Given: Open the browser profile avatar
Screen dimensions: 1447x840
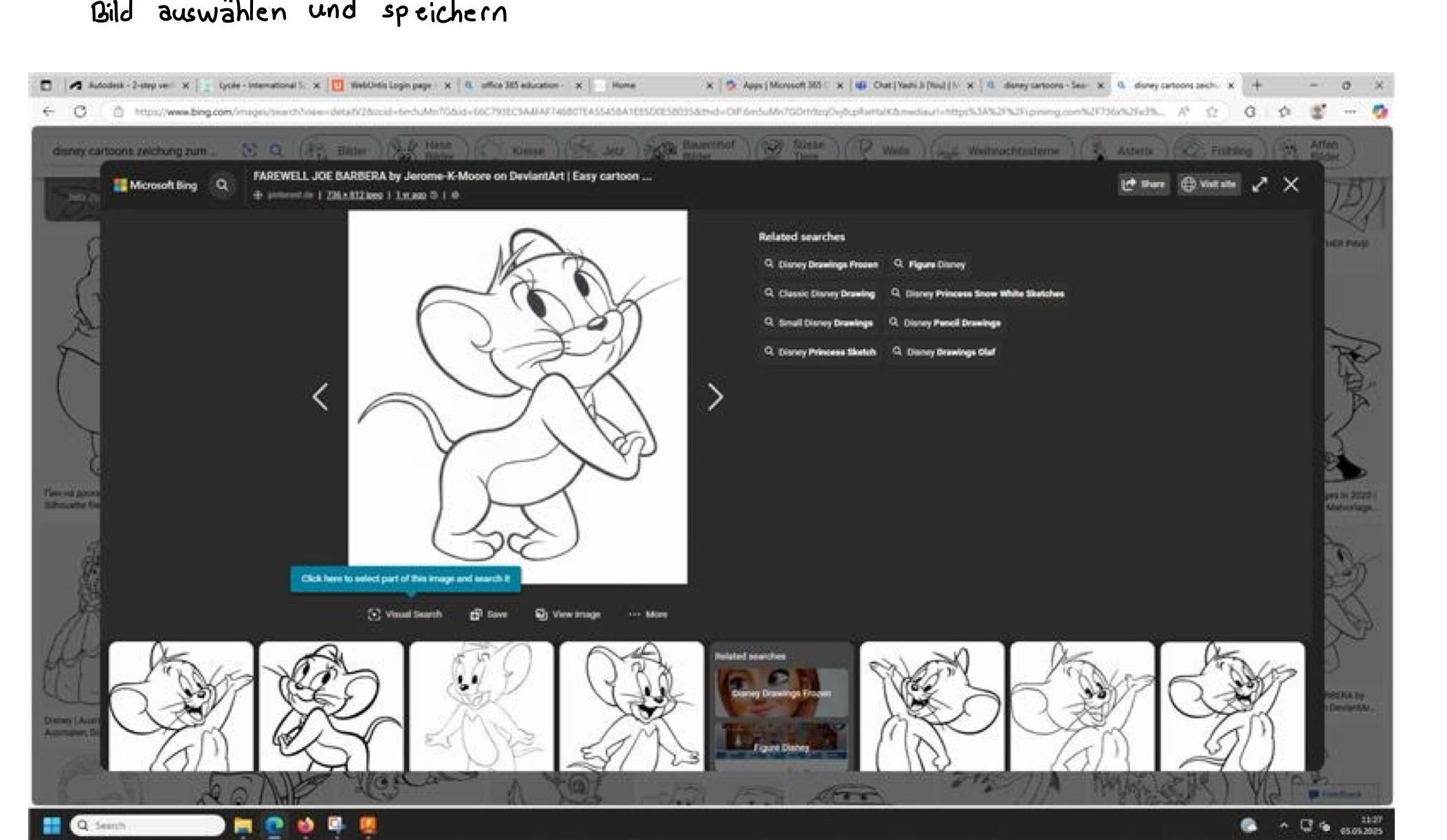Looking at the screenshot, I should click(x=1317, y=111).
